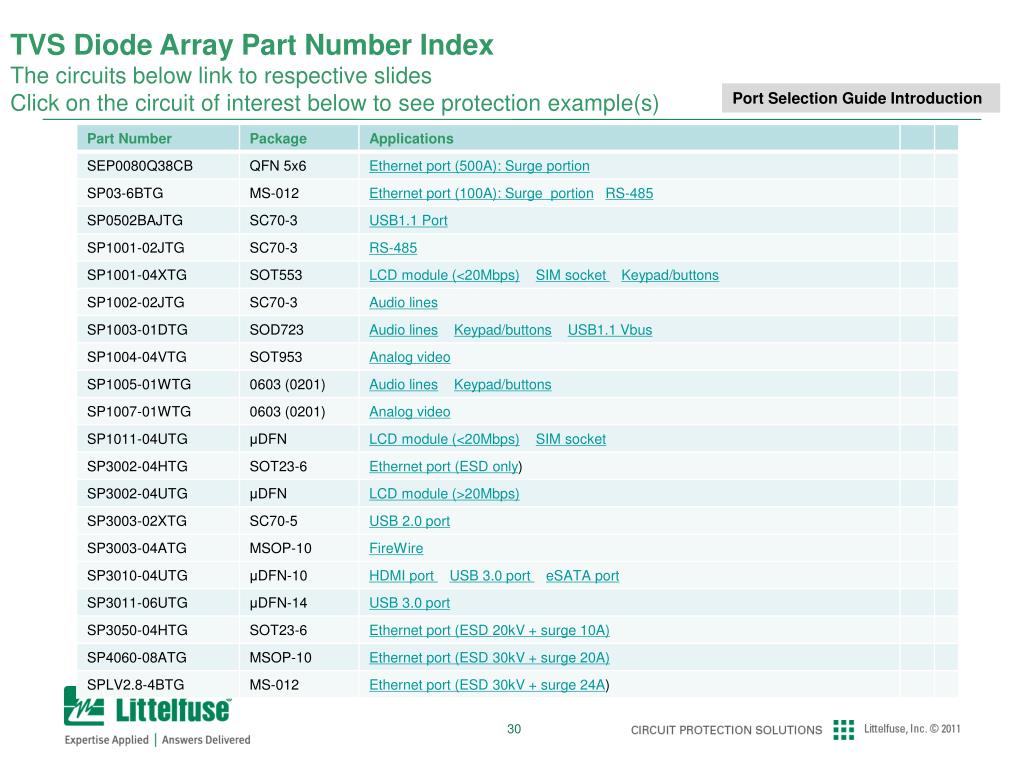1024x768 pixels.
Task: Select part number SP3011-06UTG
Action: click(137, 603)
